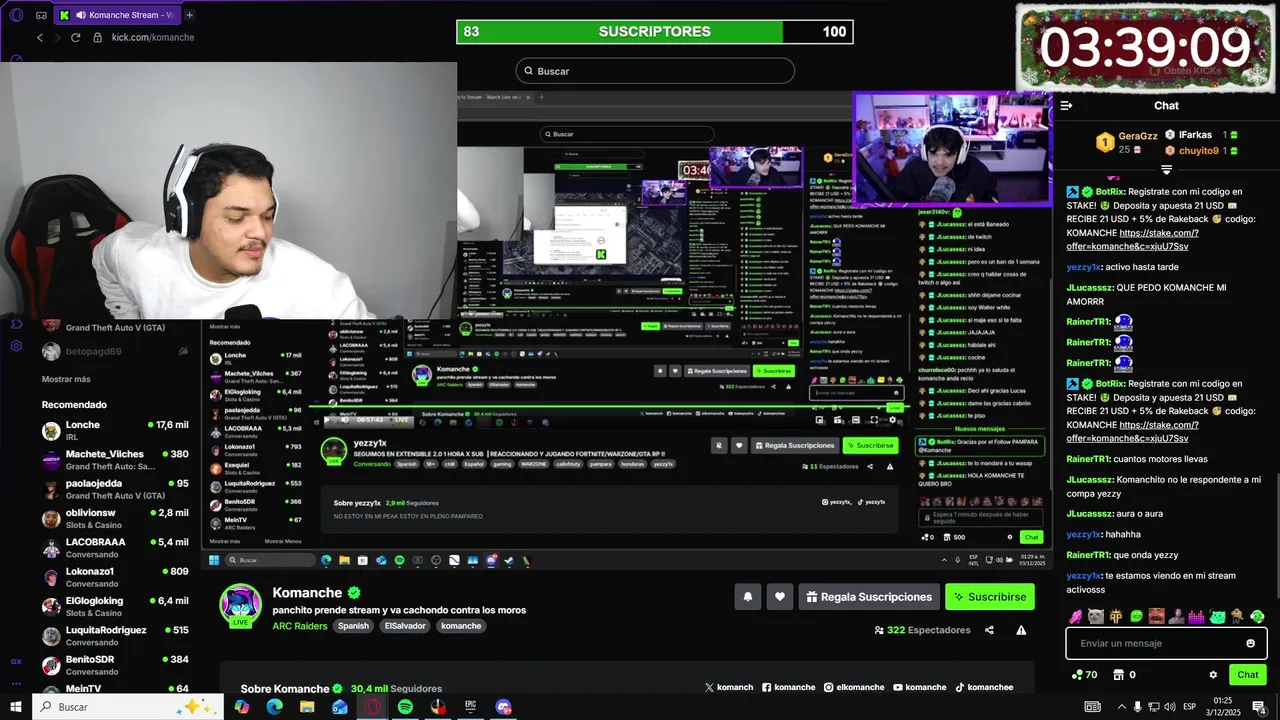Open recommended channel LACOBRAAA

(115, 548)
